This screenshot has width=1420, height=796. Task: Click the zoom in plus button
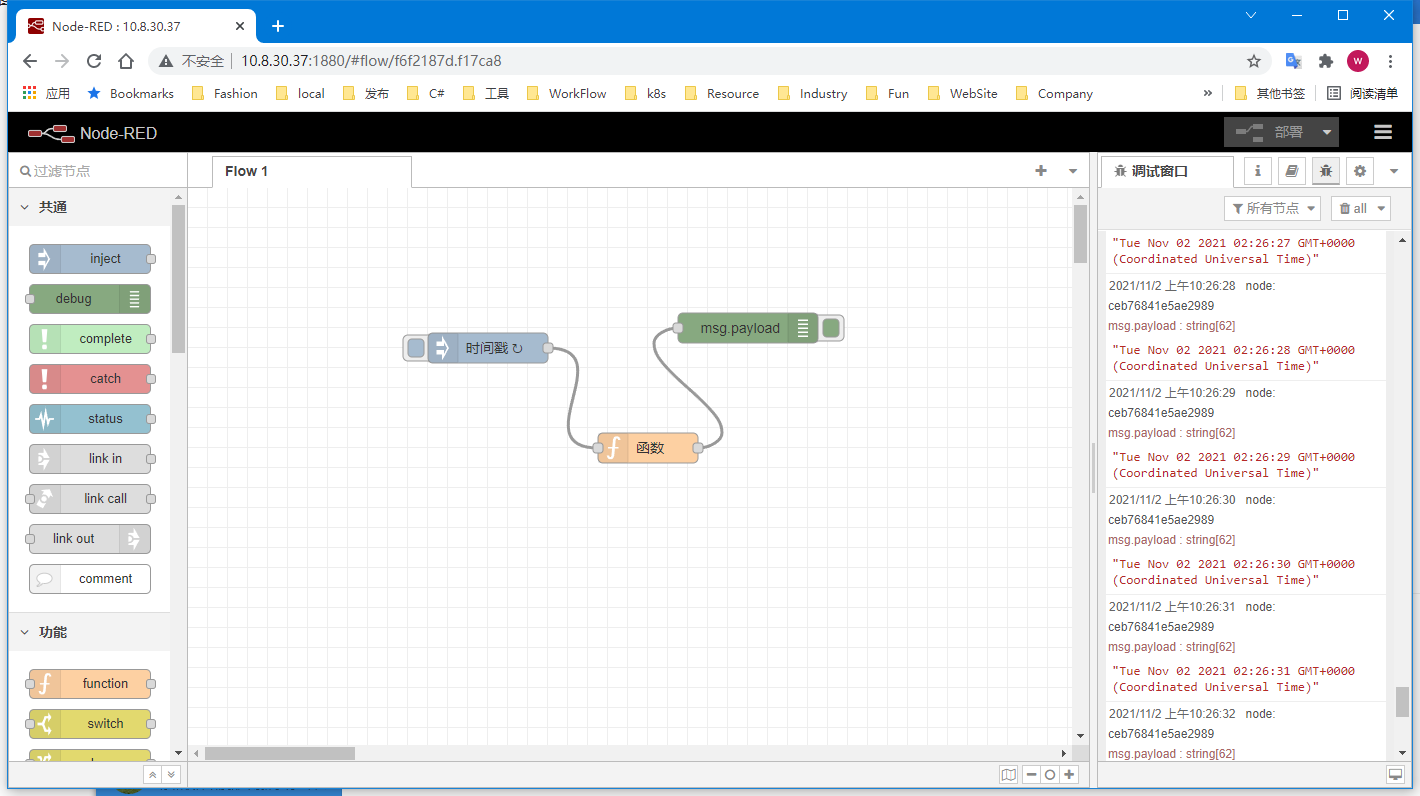click(1070, 775)
